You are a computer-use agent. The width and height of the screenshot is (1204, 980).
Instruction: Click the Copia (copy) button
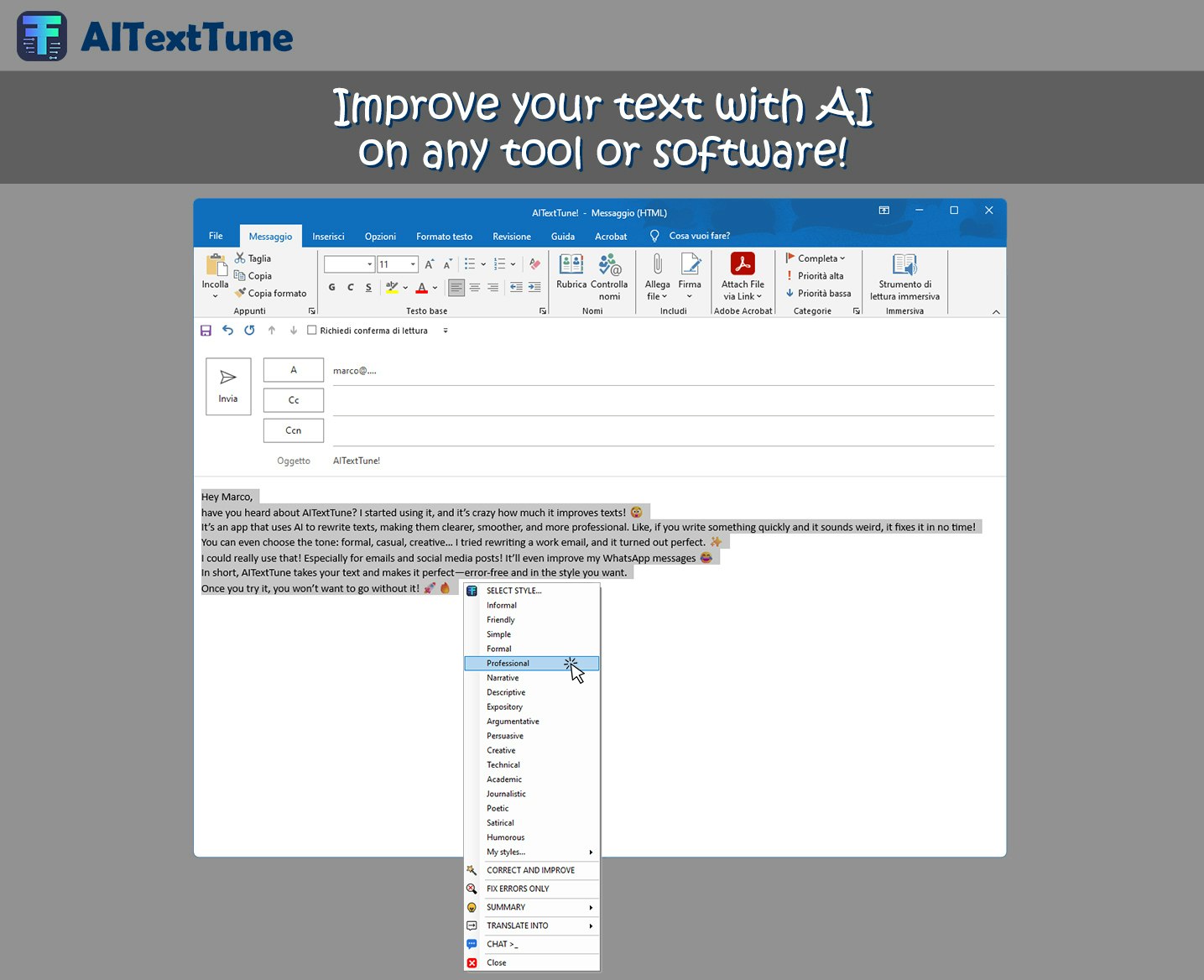(253, 276)
